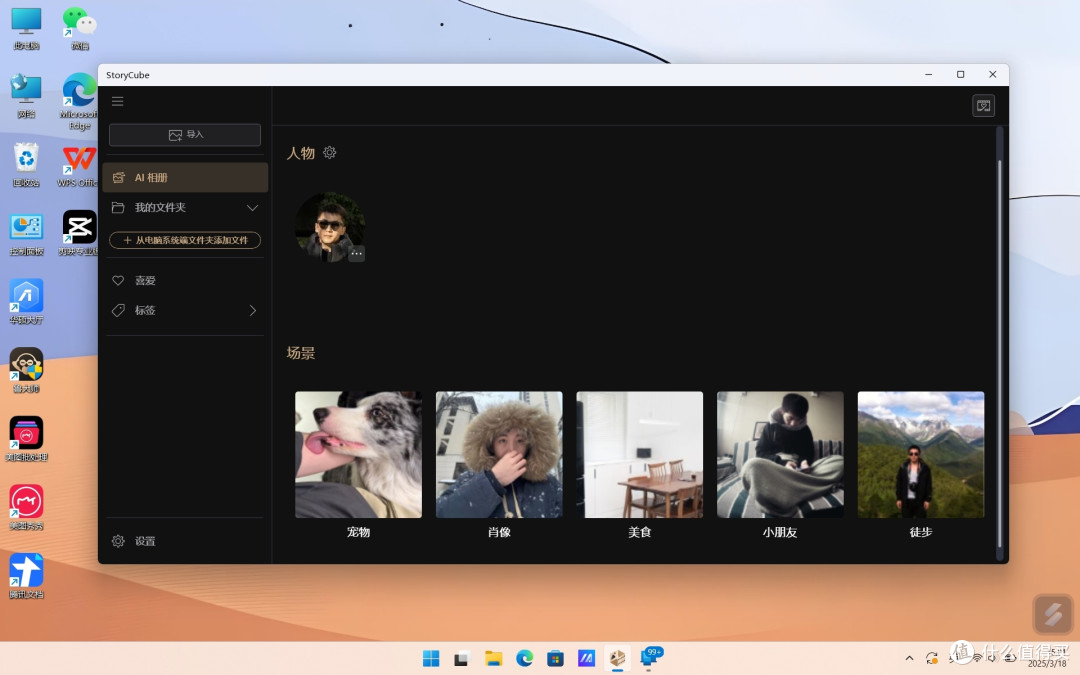Image resolution: width=1080 pixels, height=675 pixels.
Task: Select the 网络 desktop icon
Action: click(x=26, y=96)
